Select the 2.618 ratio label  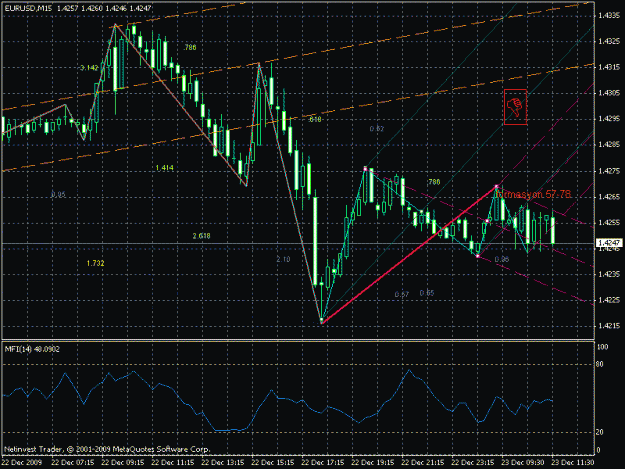pos(201,236)
